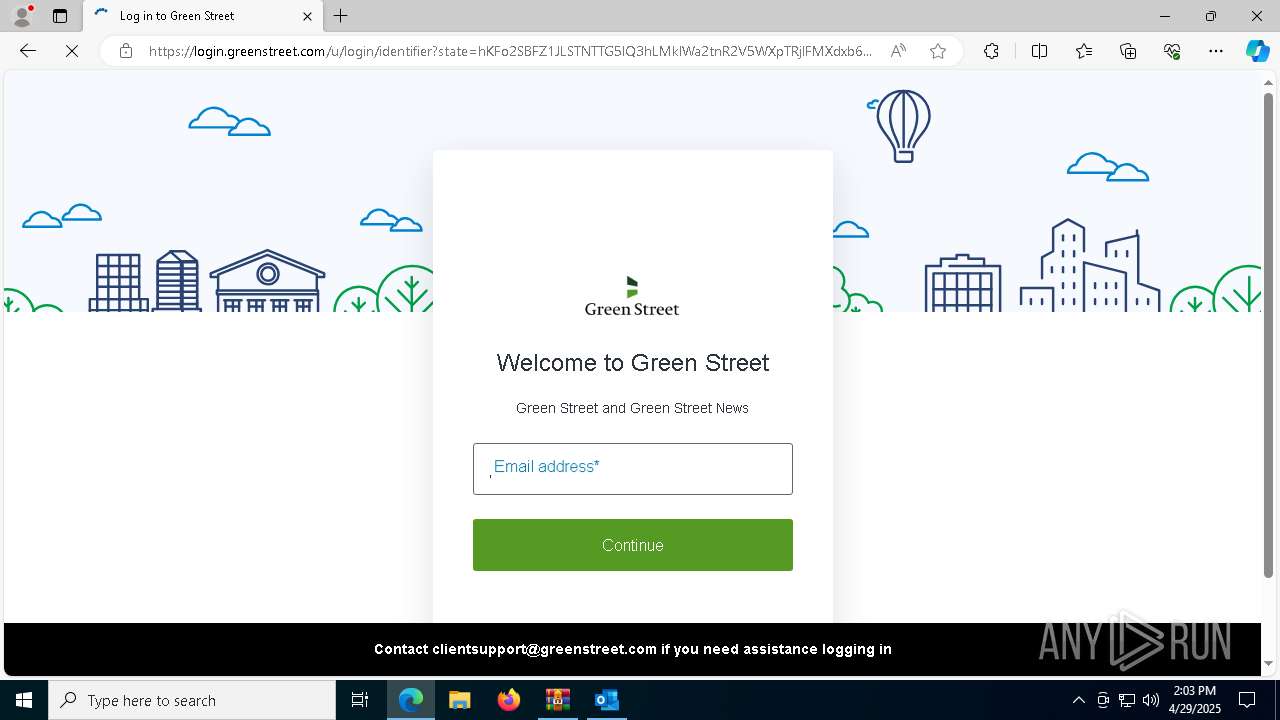Image resolution: width=1280 pixels, height=720 pixels.
Task: Toggle split screen view
Action: [1039, 51]
